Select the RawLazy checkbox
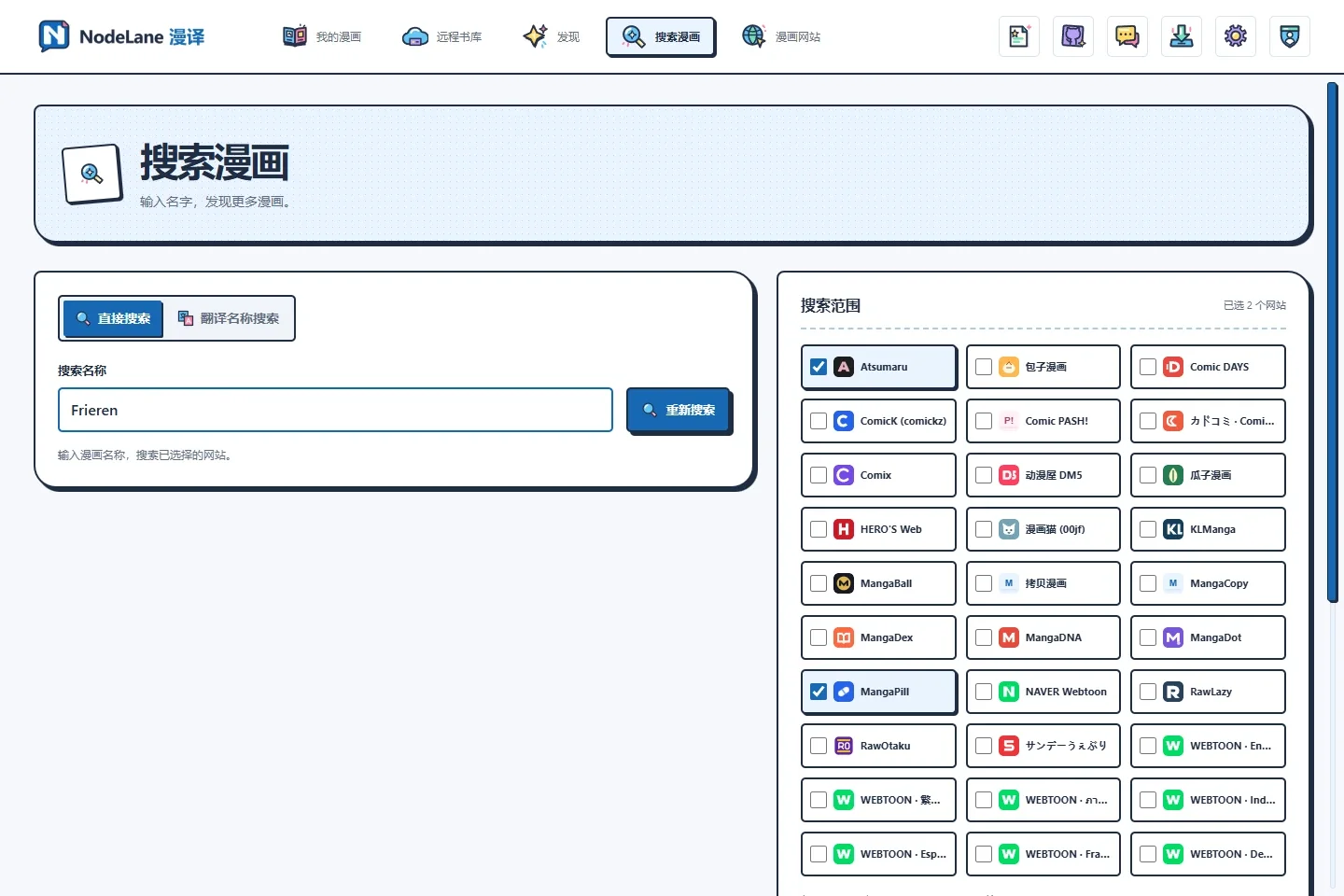 [x=1148, y=692]
